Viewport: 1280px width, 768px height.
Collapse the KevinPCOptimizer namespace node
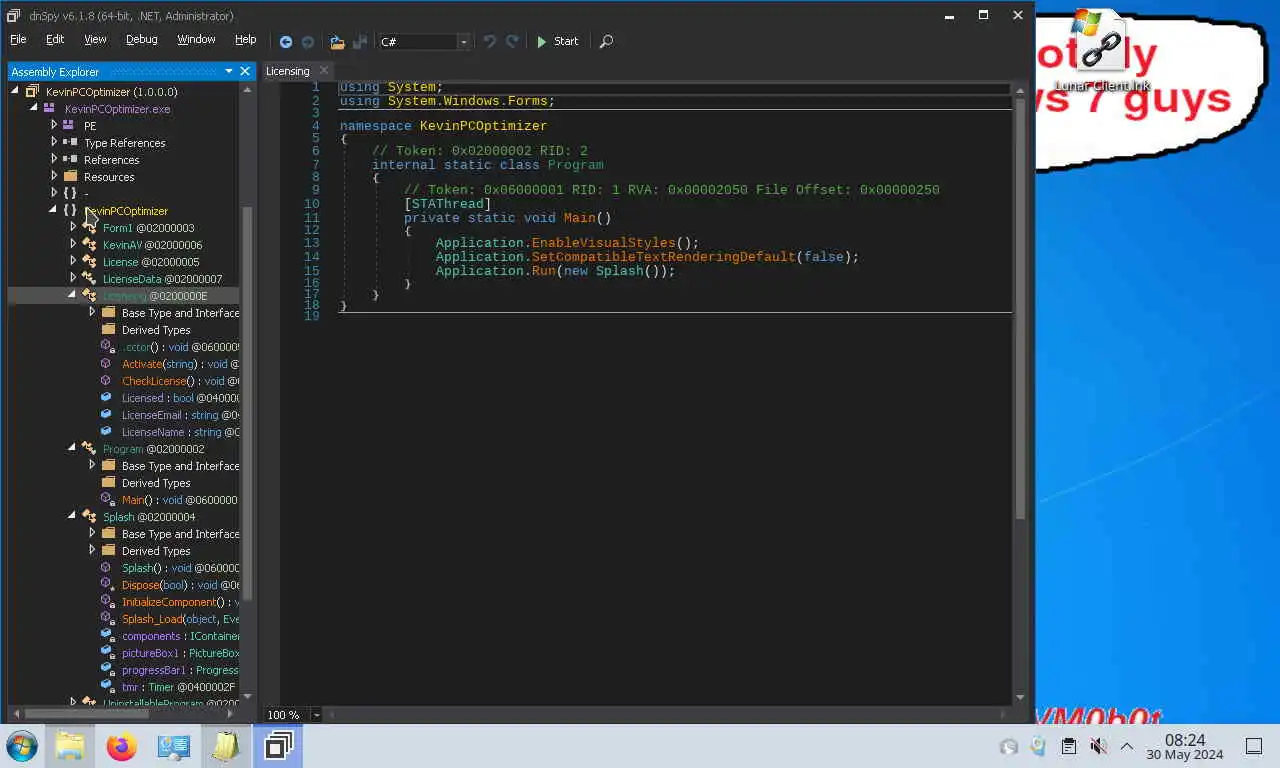click(53, 210)
